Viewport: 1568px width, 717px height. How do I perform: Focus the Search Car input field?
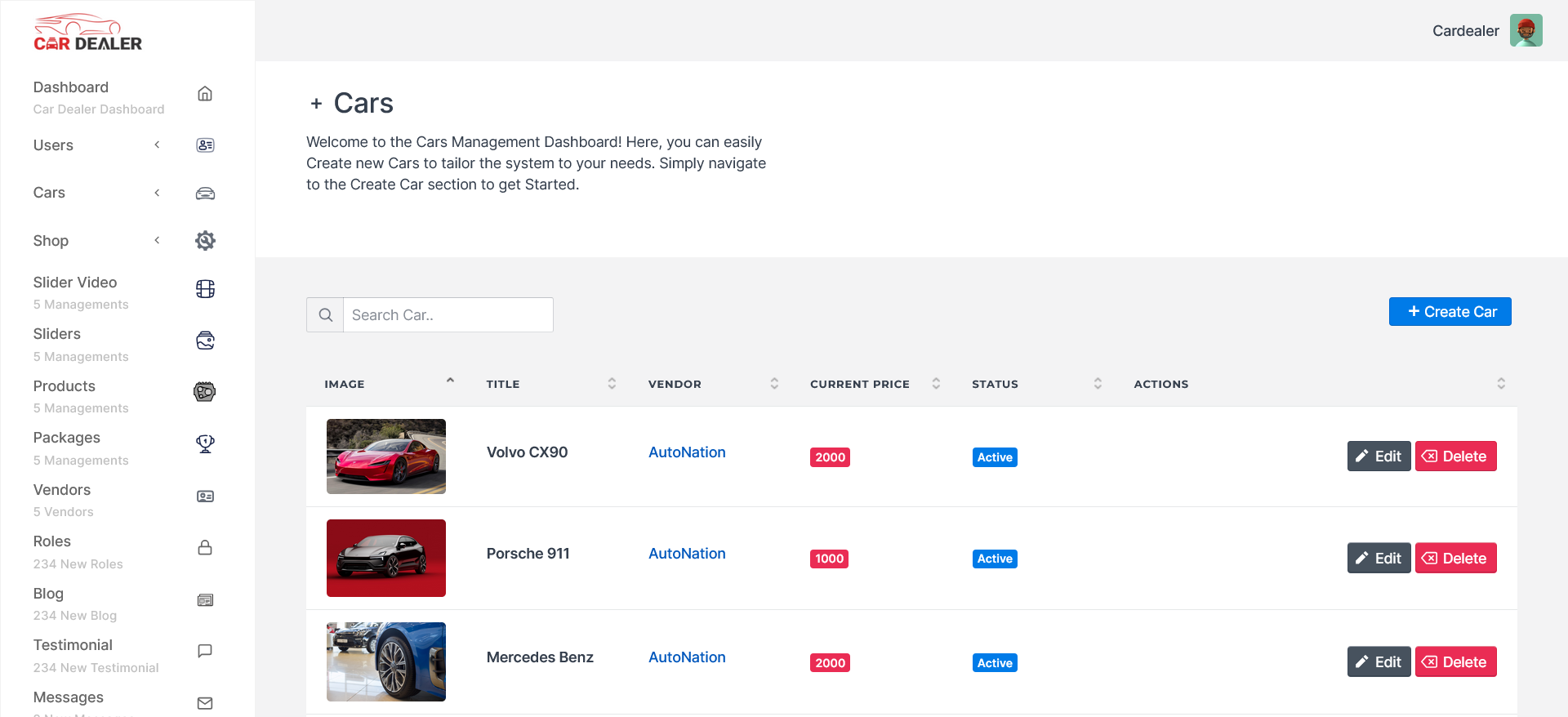(x=448, y=315)
